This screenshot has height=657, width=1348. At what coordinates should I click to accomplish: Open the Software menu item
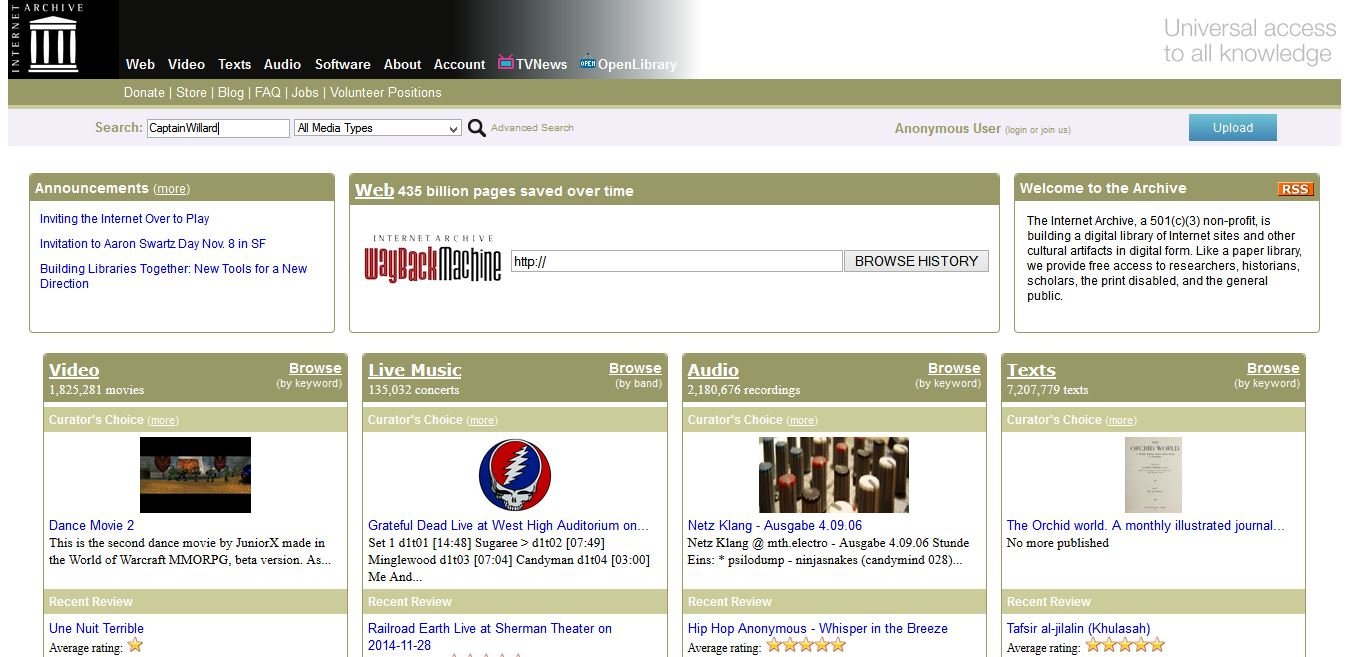[342, 64]
